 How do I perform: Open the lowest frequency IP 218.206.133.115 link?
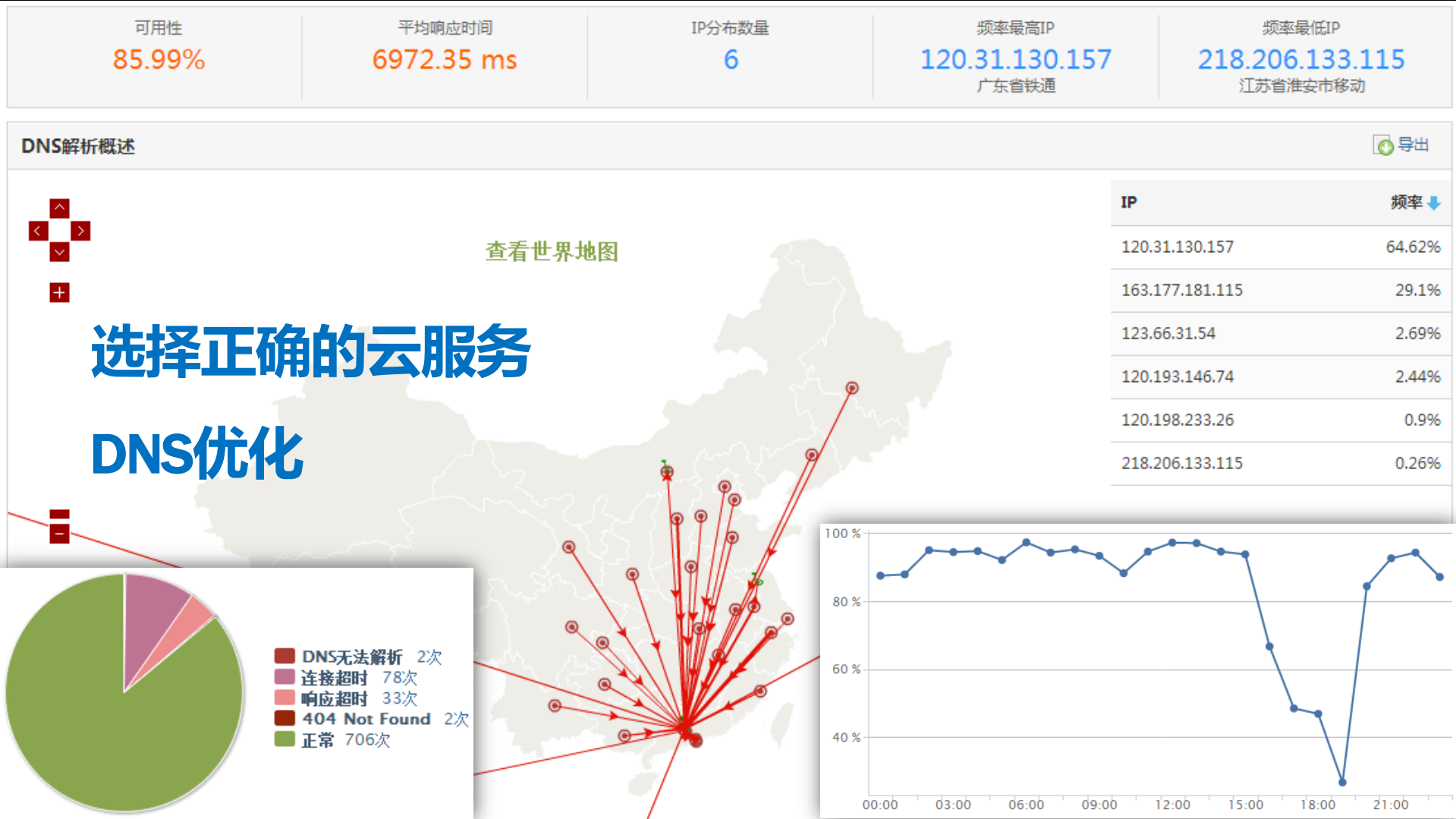pos(1300,60)
